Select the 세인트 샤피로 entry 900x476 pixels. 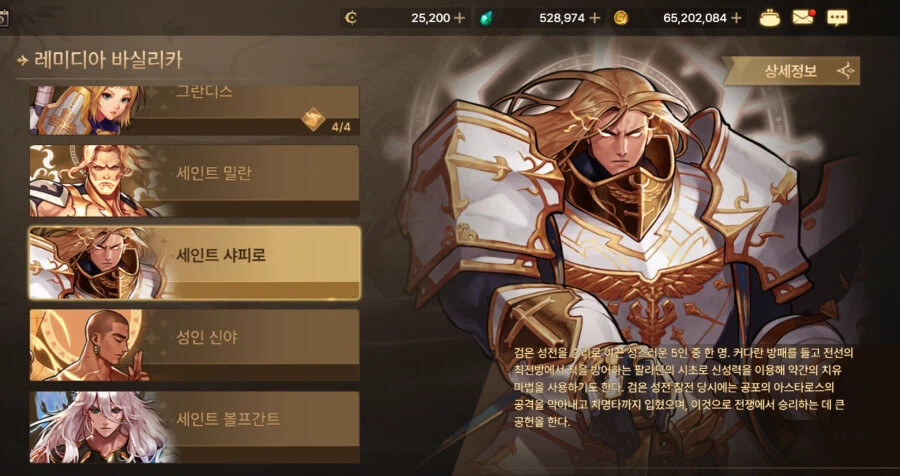[195, 263]
